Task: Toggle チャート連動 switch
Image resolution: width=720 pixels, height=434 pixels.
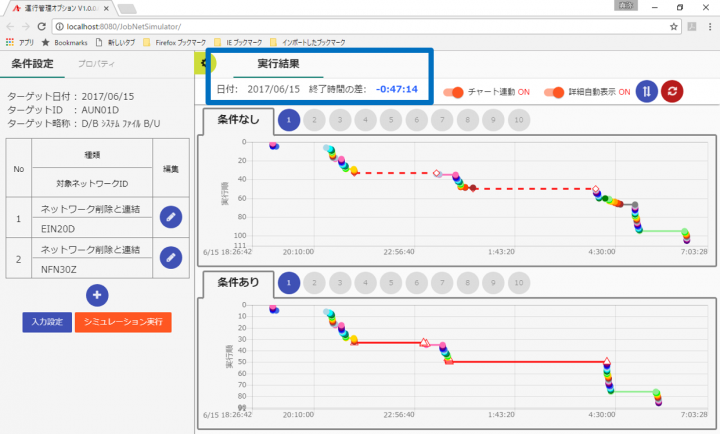Action: 454,92
